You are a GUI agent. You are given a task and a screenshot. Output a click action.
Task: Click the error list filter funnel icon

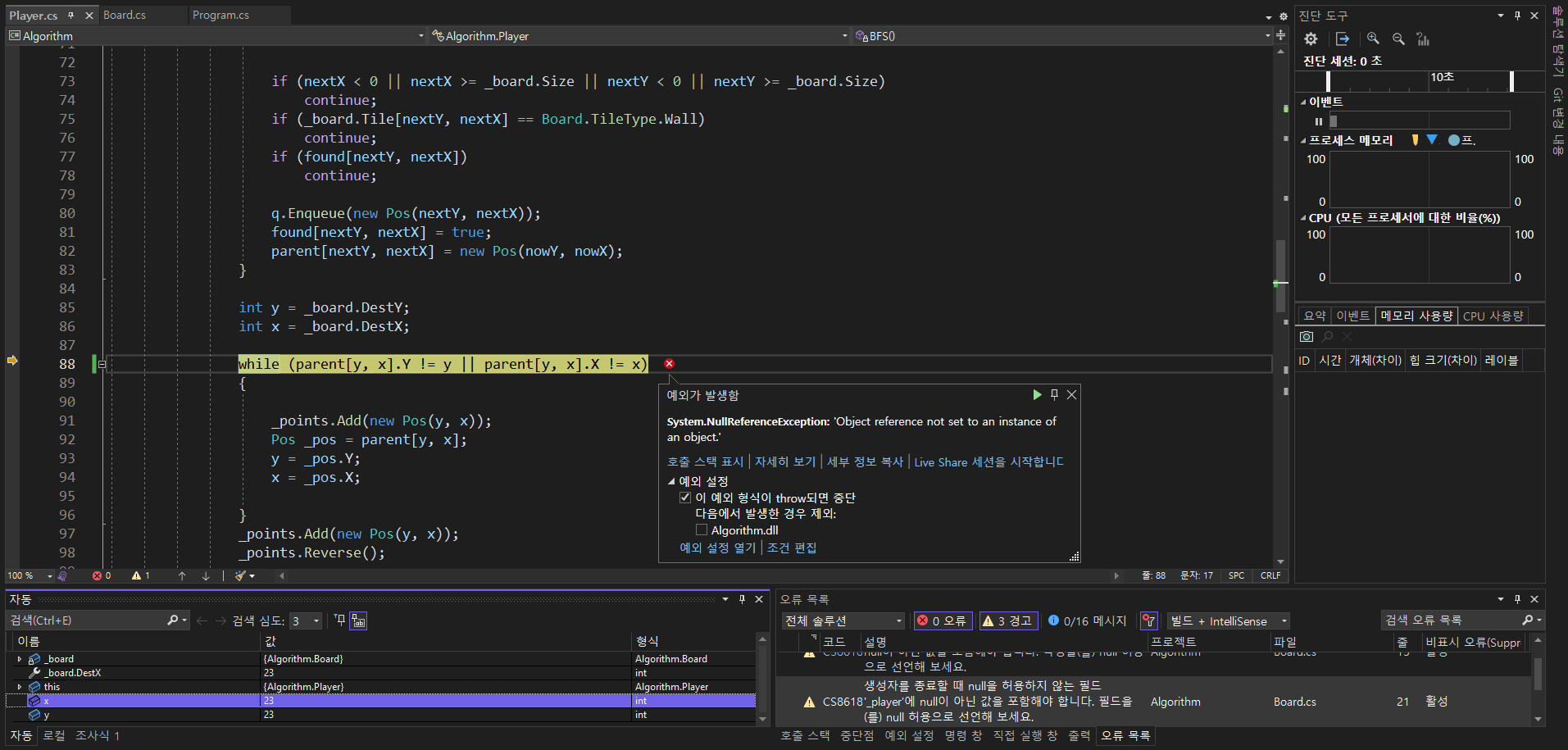(x=1149, y=620)
